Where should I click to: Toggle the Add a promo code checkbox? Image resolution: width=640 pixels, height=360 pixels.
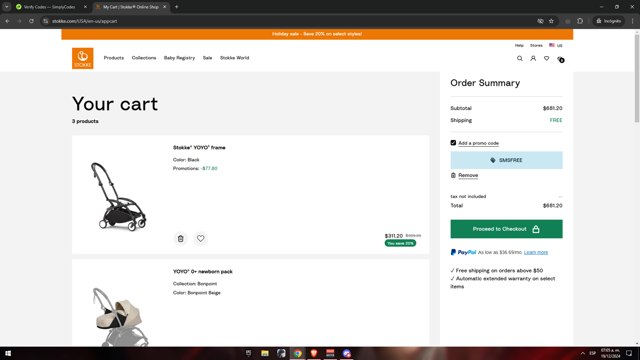[x=453, y=143]
